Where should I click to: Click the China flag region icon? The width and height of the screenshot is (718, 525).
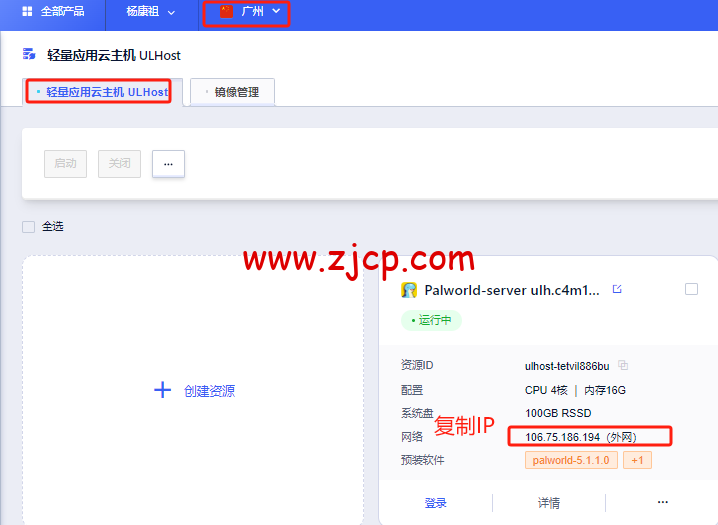point(226,11)
